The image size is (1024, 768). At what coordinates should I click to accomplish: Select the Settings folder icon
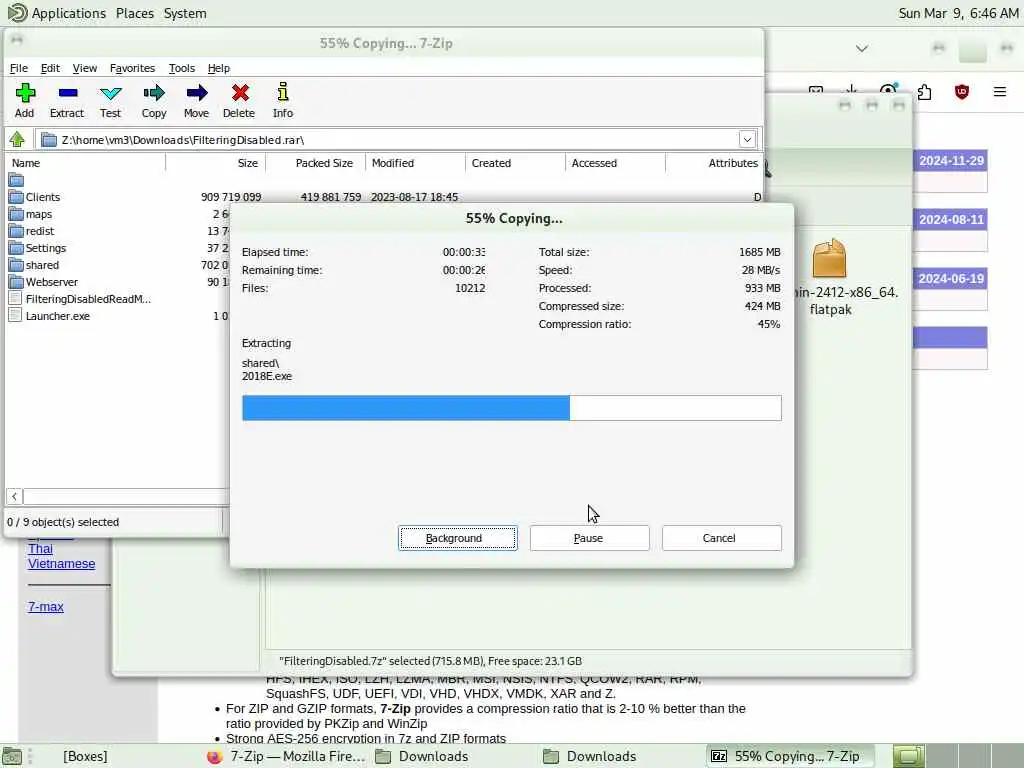pos(16,248)
